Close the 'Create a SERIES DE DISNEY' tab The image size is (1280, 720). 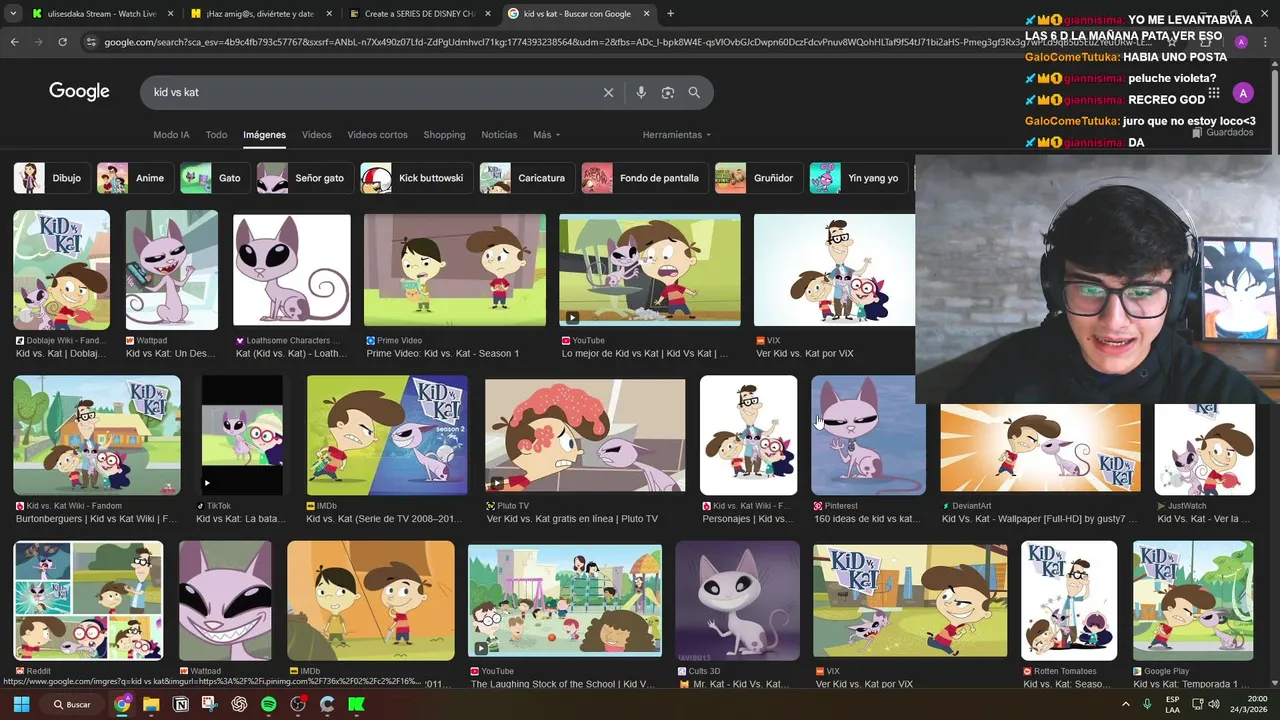pyautogui.click(x=486, y=14)
